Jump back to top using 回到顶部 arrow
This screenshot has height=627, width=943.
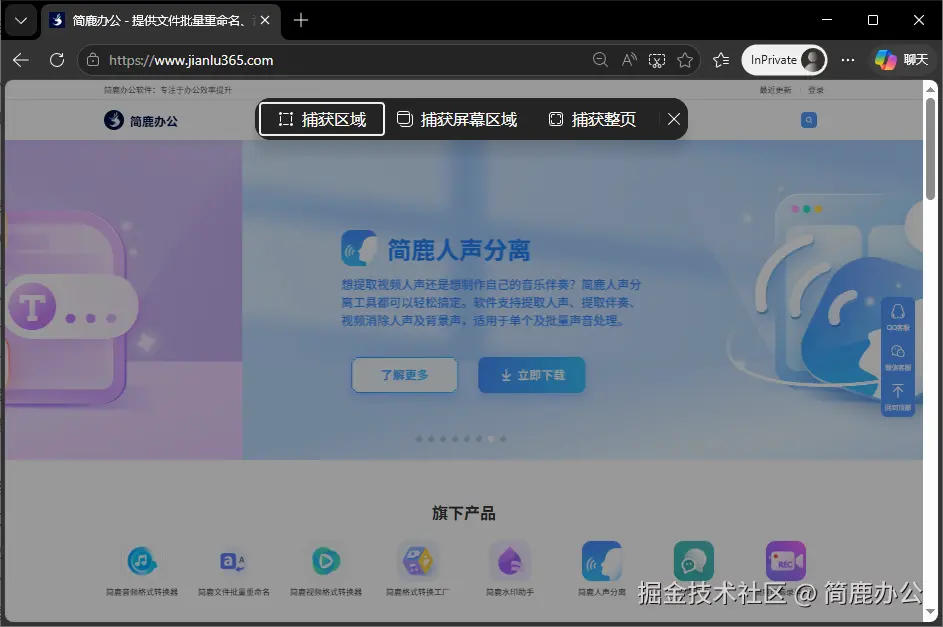pos(898,392)
